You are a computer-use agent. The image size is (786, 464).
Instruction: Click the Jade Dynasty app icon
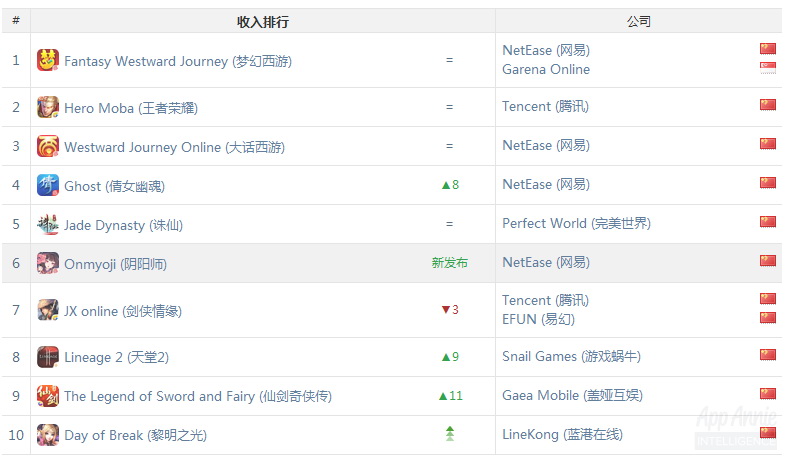point(48,224)
